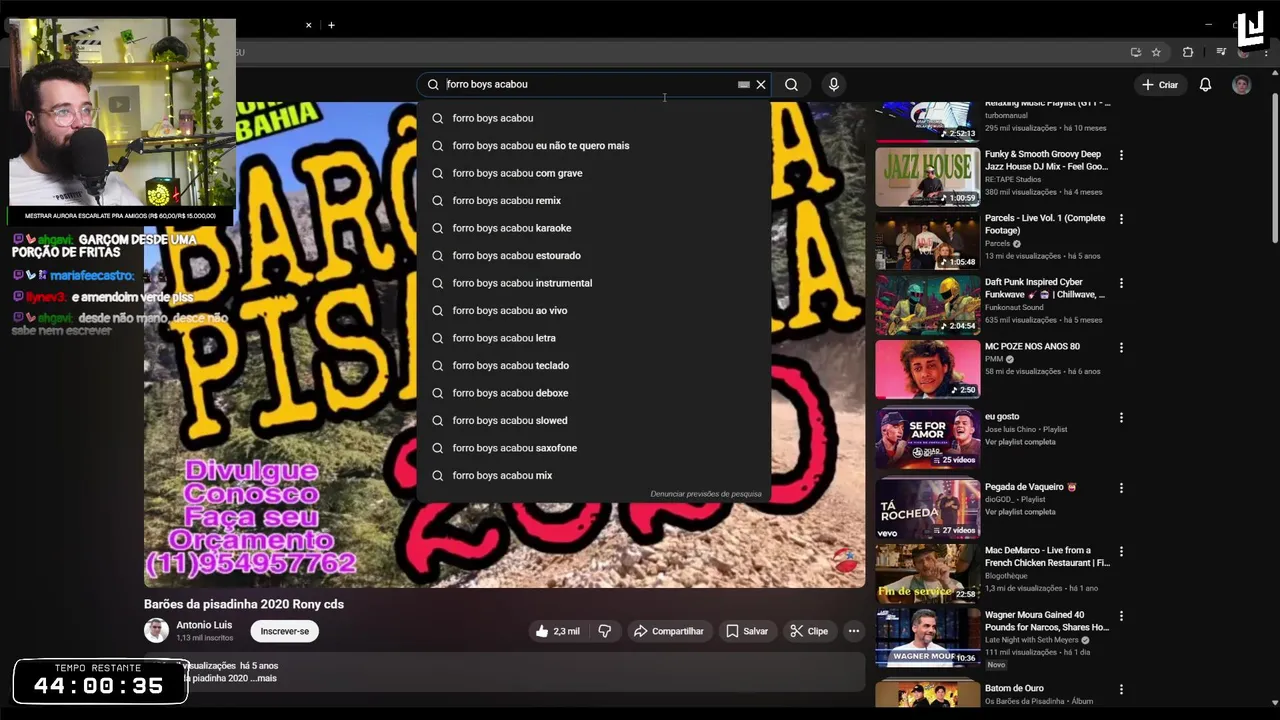1280x720 pixels.
Task: Close the current browser tab
Action: tap(308, 25)
